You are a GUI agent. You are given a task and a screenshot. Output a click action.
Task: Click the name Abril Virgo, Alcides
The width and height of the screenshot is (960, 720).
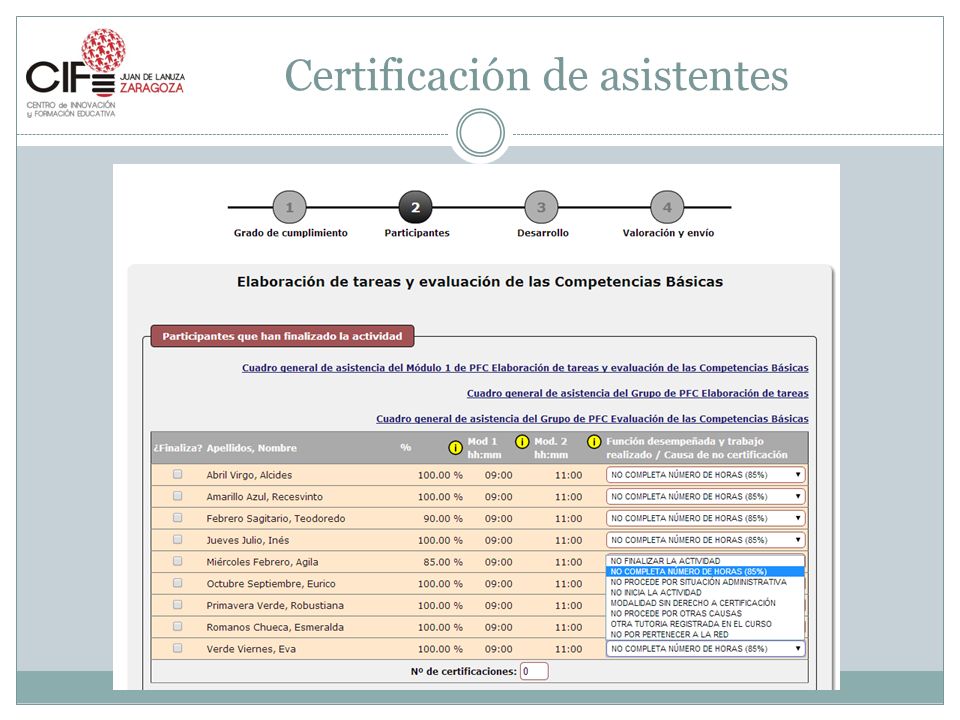pos(249,475)
